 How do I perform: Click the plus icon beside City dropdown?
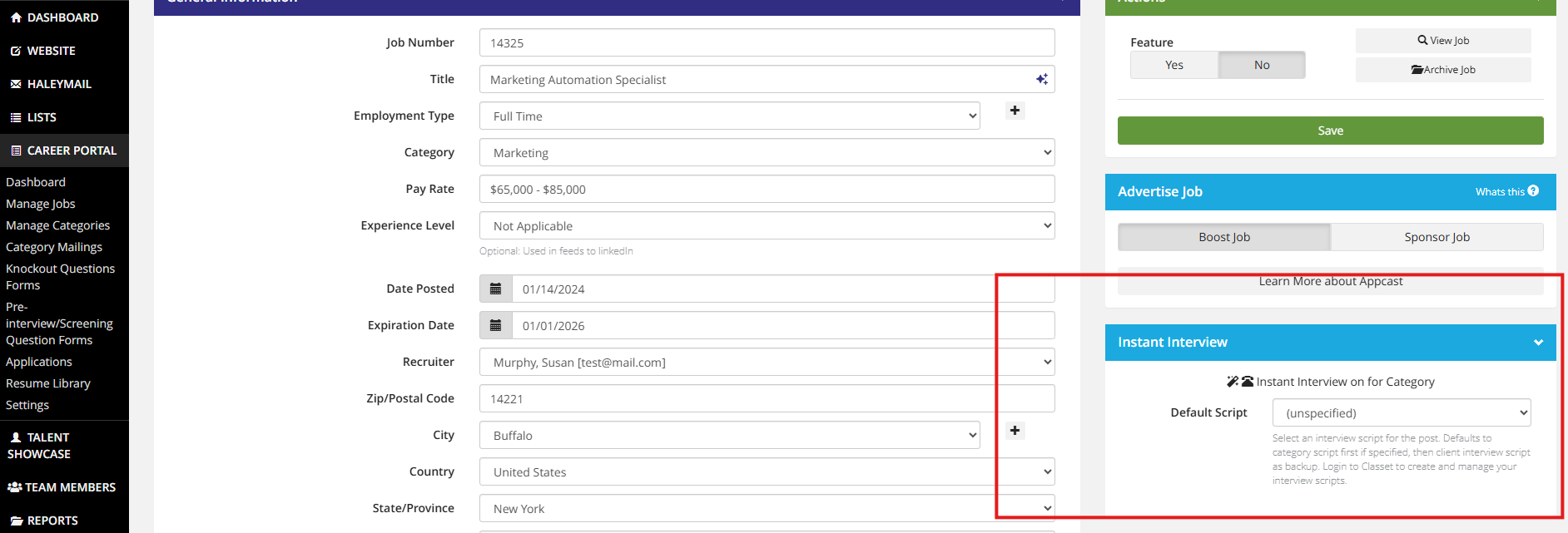point(1015,431)
